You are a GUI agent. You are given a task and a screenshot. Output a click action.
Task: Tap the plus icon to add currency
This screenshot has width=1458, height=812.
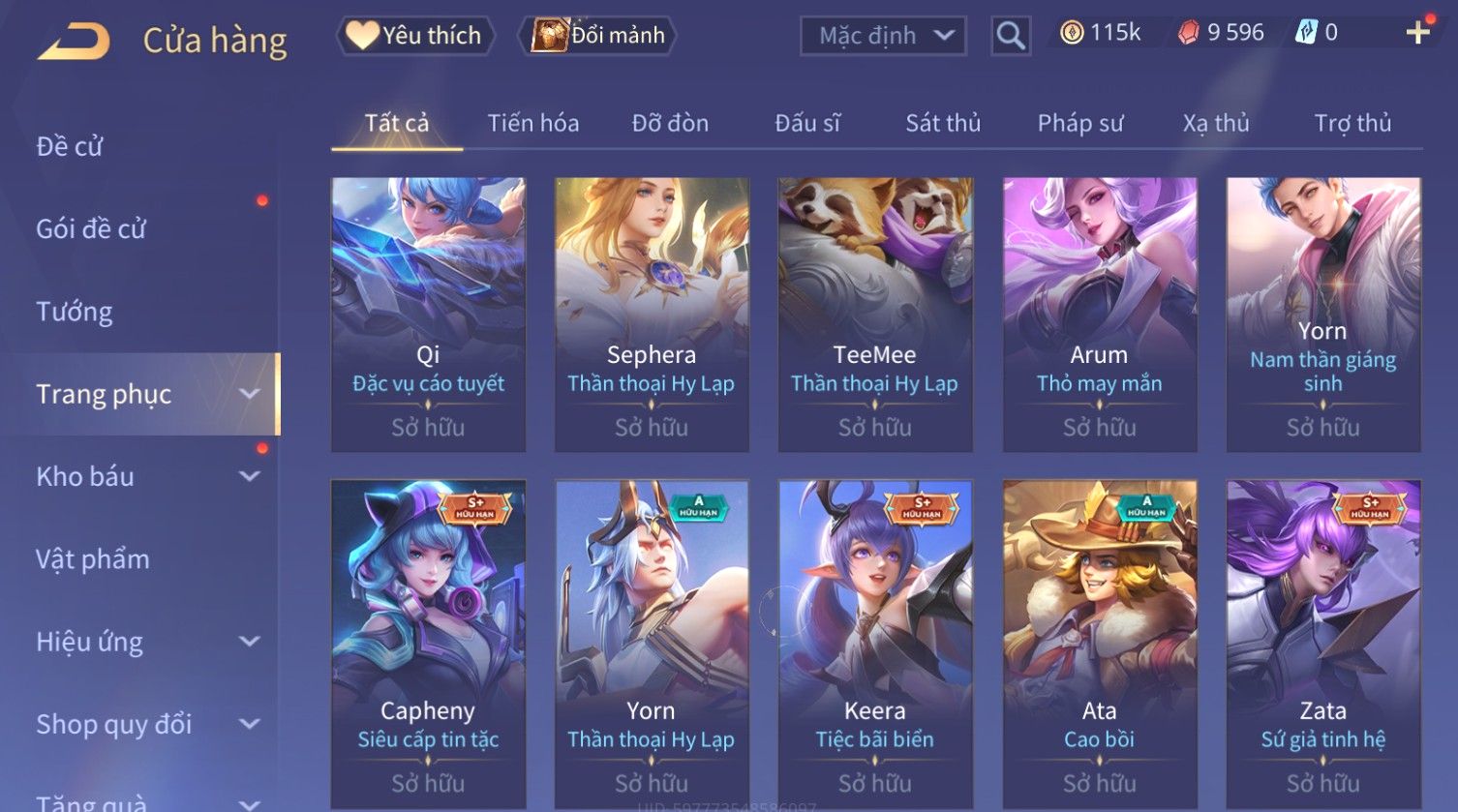click(x=1418, y=33)
